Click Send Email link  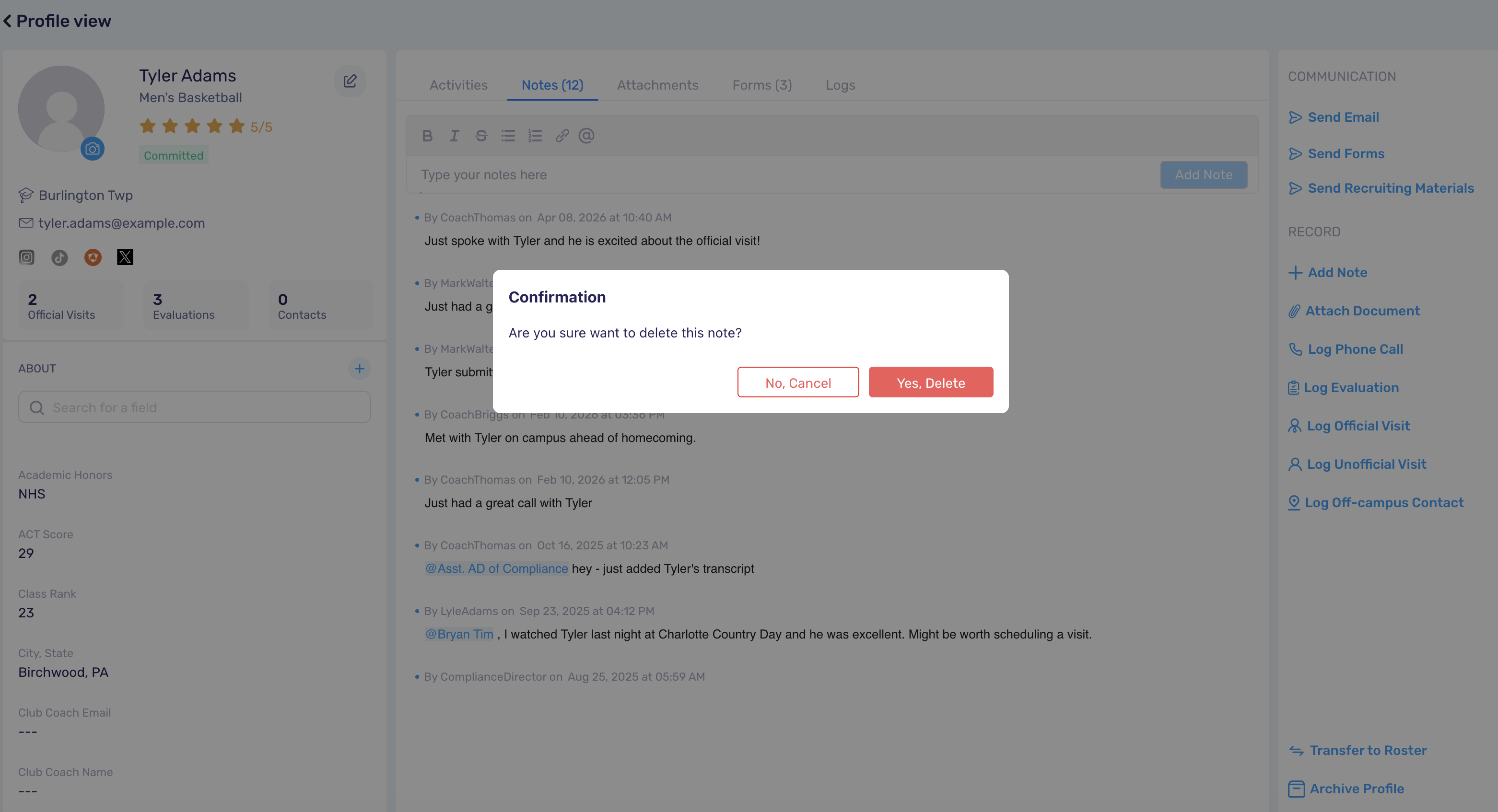pos(1334,117)
